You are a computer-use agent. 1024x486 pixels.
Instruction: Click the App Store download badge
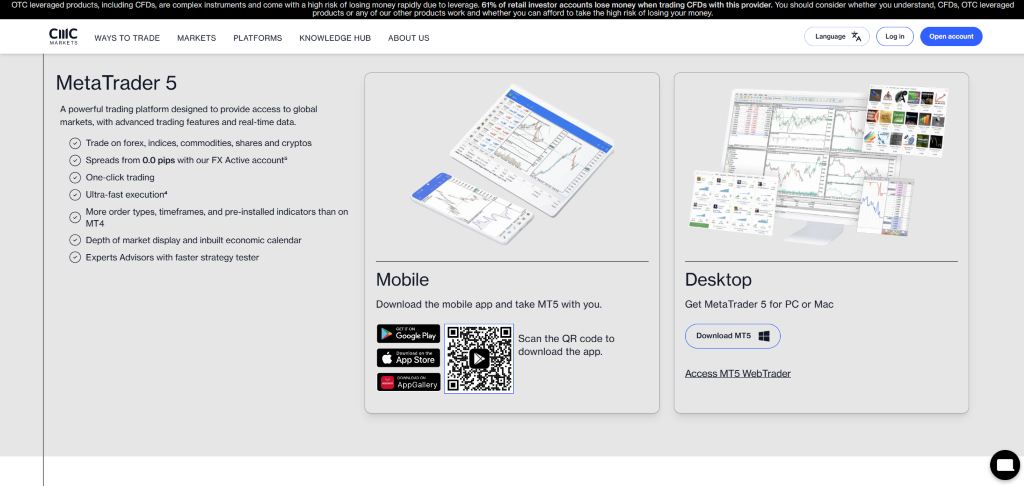pyautogui.click(x=408, y=357)
